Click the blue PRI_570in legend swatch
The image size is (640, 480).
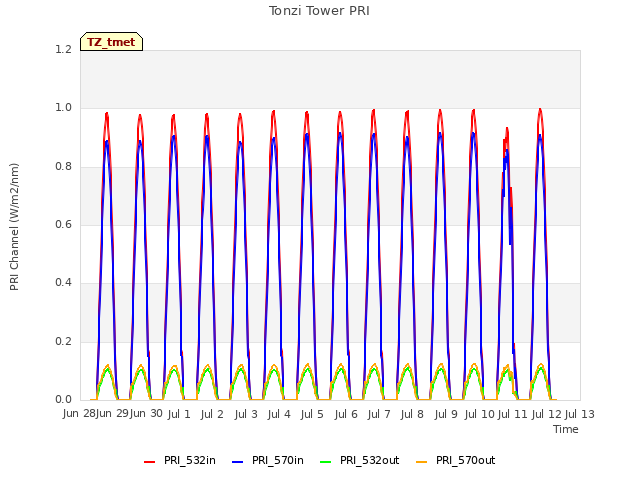[238, 462]
